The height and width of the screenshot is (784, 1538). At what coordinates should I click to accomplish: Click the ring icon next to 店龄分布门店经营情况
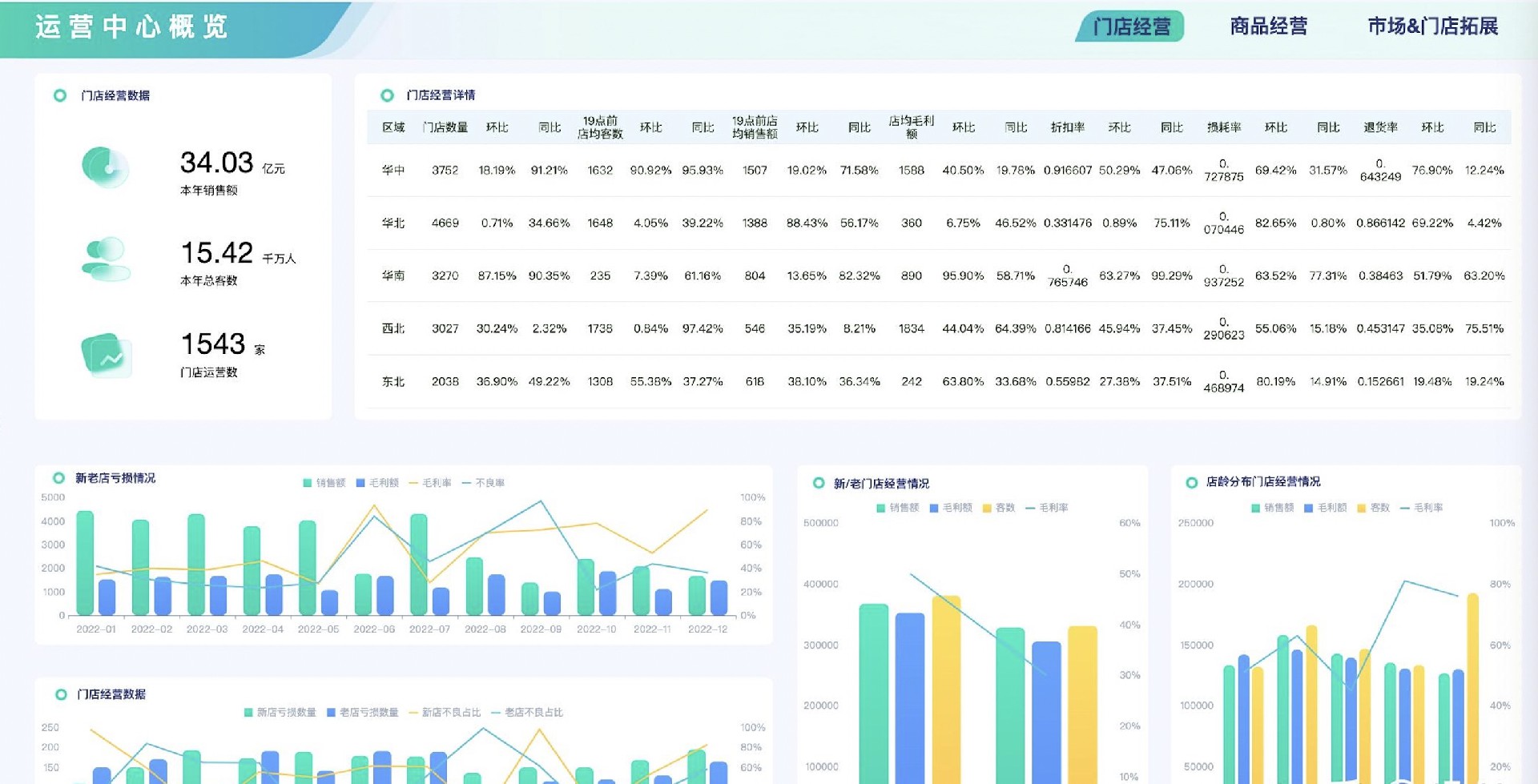[1191, 482]
